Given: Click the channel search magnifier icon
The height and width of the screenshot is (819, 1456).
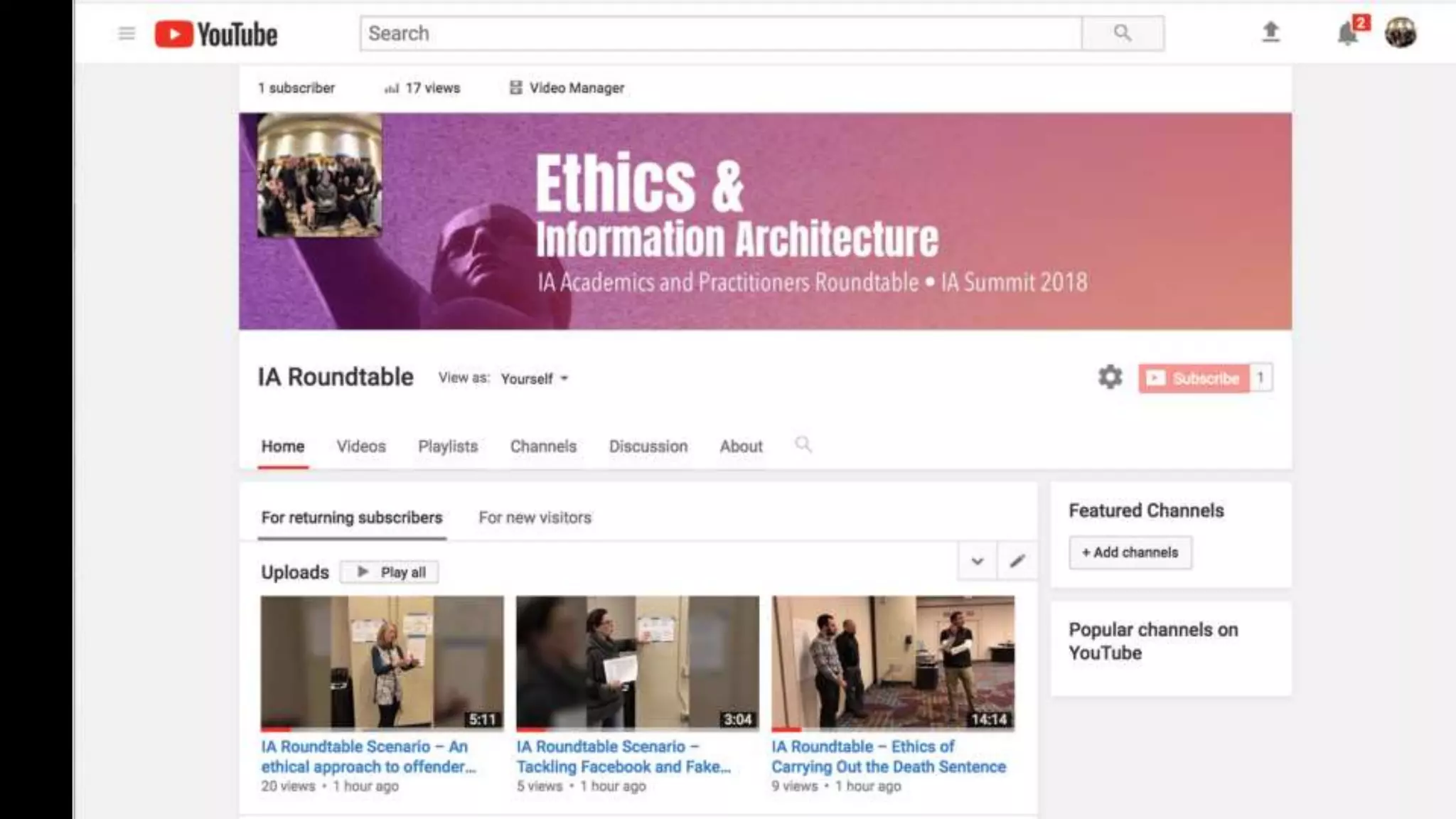Looking at the screenshot, I should [803, 445].
